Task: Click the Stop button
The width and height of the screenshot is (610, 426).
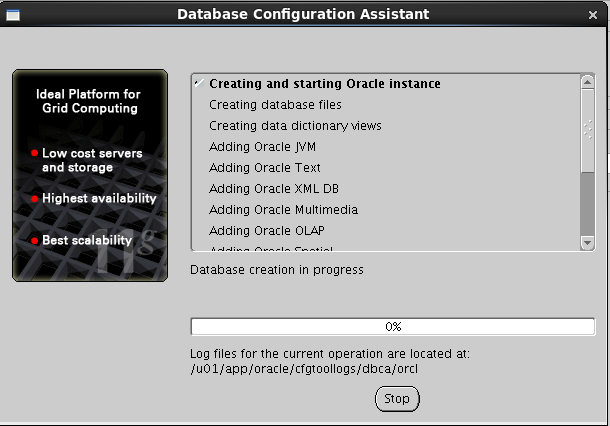Action: click(397, 399)
